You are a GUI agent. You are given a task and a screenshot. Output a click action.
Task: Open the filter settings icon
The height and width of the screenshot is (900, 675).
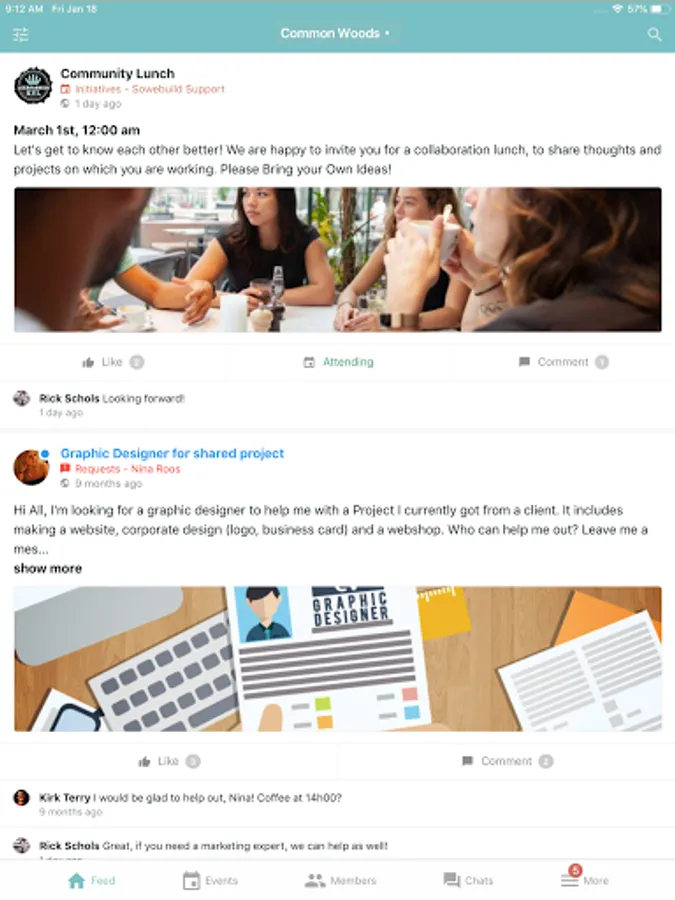click(21, 35)
